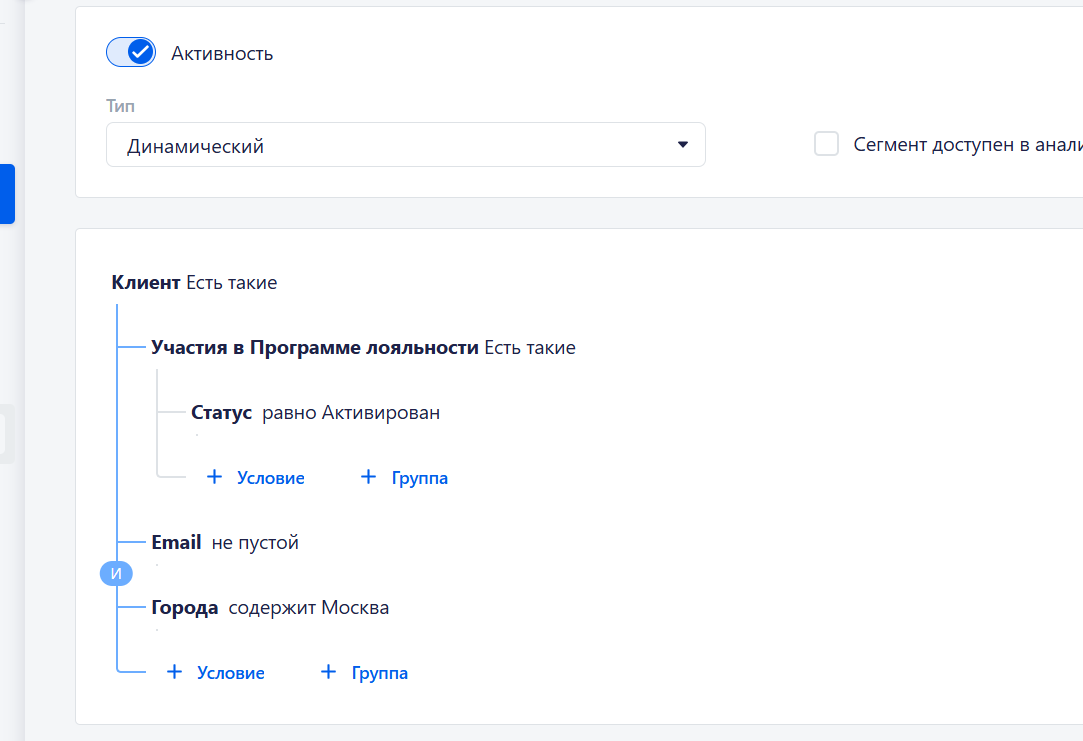Click the blue sidebar item on left edge

click(x=7, y=194)
